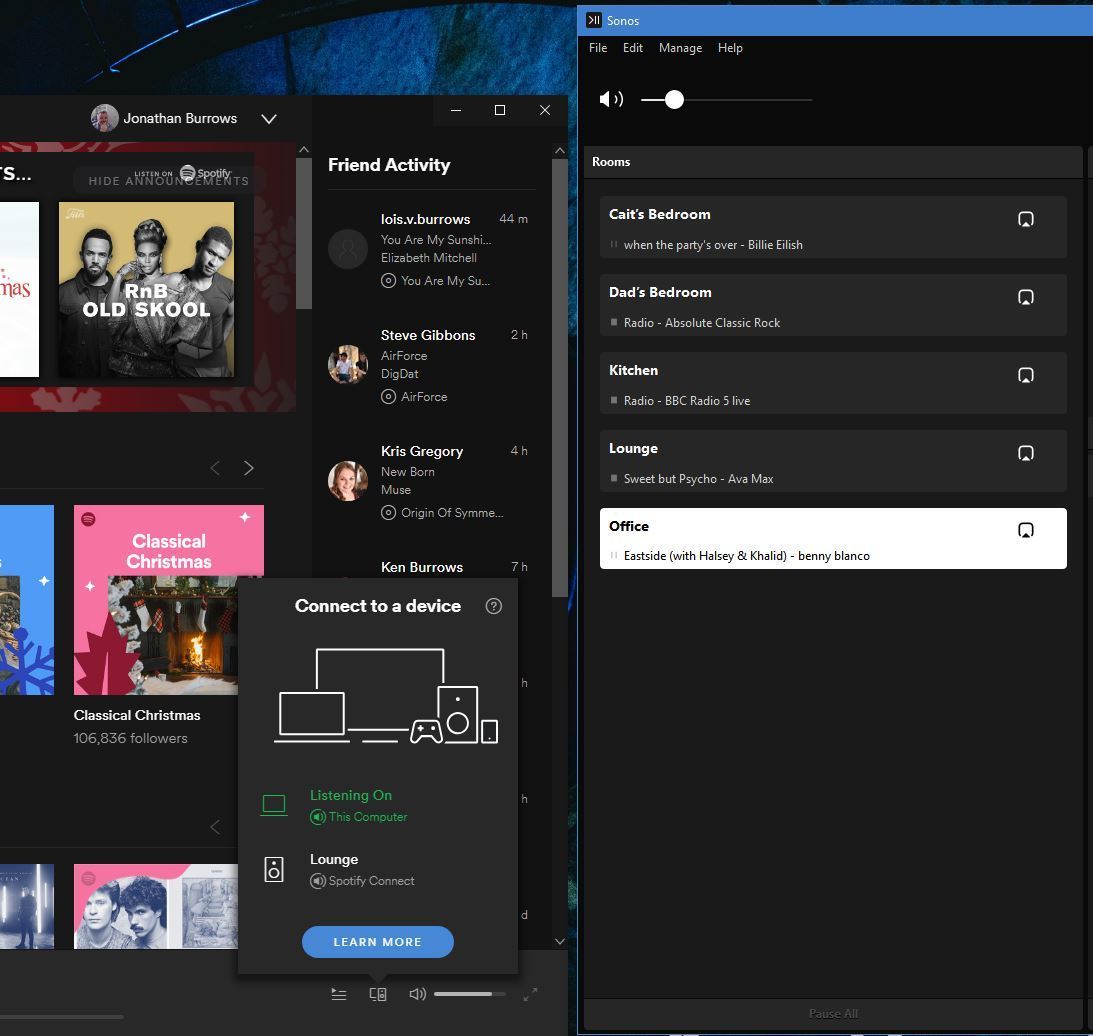The image size is (1093, 1036).
Task: Click the Learn More button
Action: tap(378, 942)
